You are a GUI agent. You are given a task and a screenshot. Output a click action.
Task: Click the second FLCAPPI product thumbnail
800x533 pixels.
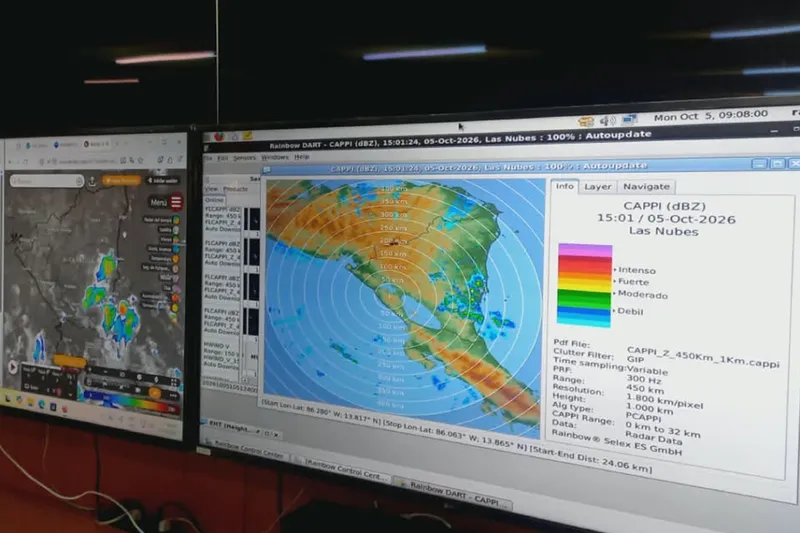(252, 252)
